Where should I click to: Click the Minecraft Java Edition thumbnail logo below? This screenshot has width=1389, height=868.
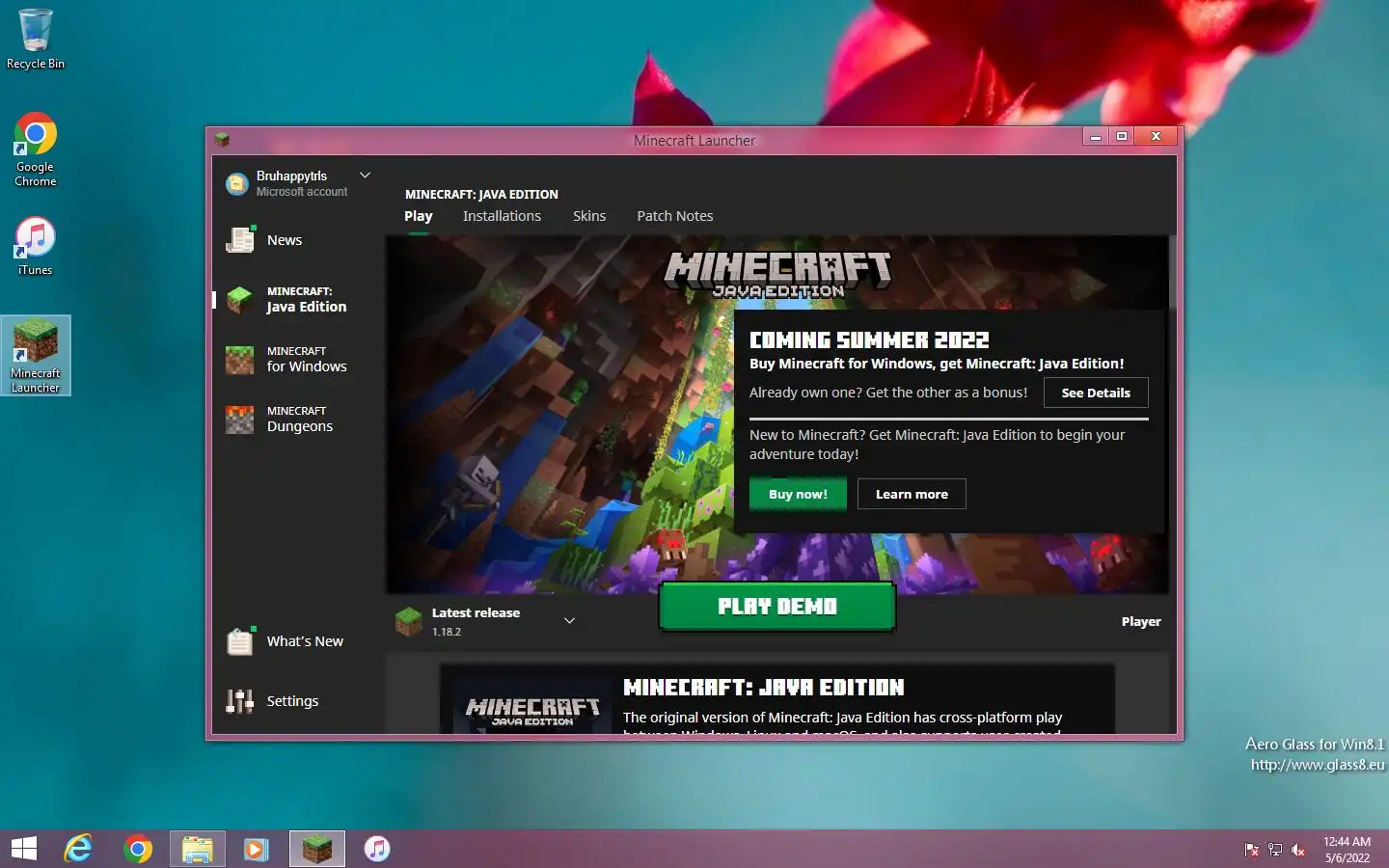(532, 712)
